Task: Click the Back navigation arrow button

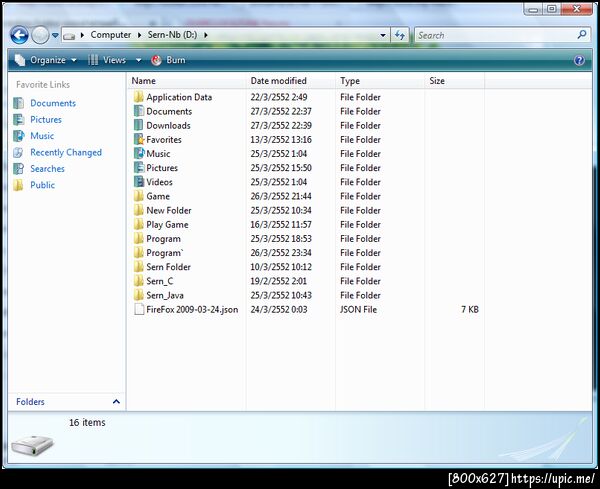Action: [x=19, y=35]
